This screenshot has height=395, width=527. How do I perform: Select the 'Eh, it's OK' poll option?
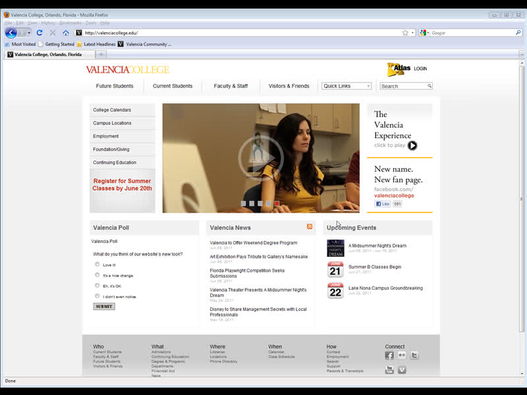coord(97,285)
